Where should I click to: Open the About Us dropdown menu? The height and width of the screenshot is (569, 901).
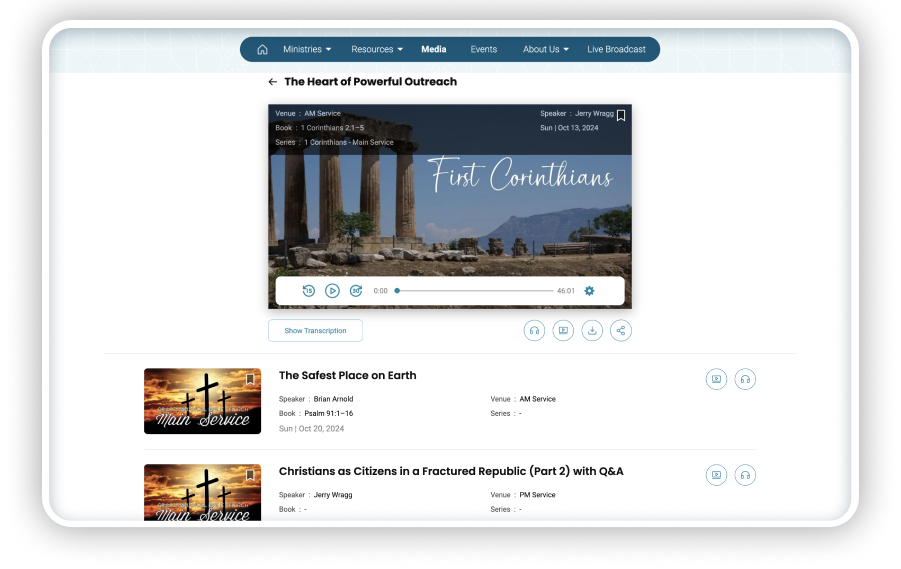546,49
